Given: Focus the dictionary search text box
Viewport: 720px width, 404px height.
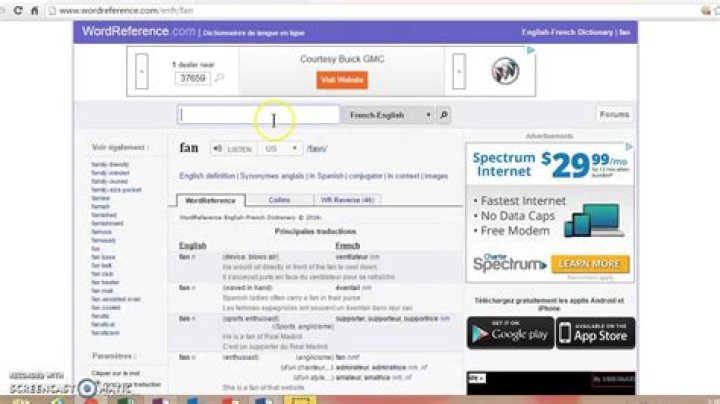Looking at the screenshot, I should pos(259,115).
